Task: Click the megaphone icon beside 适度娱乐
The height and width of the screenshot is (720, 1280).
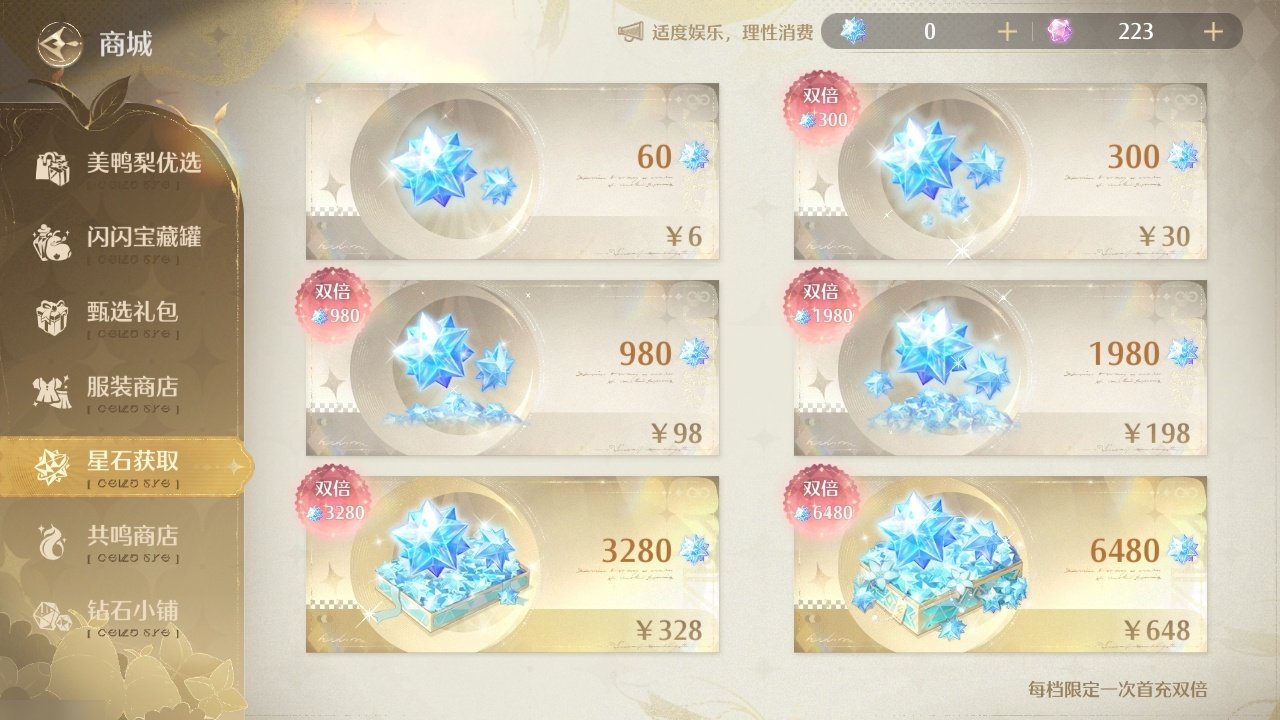Action: pos(630,32)
